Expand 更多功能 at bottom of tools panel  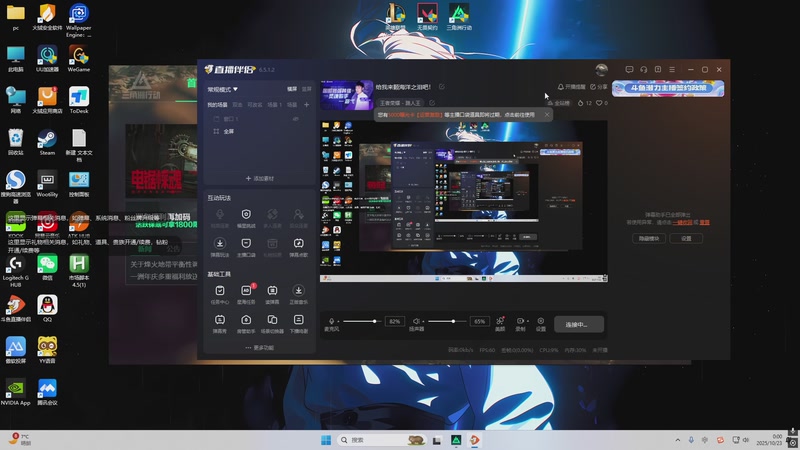coord(259,347)
